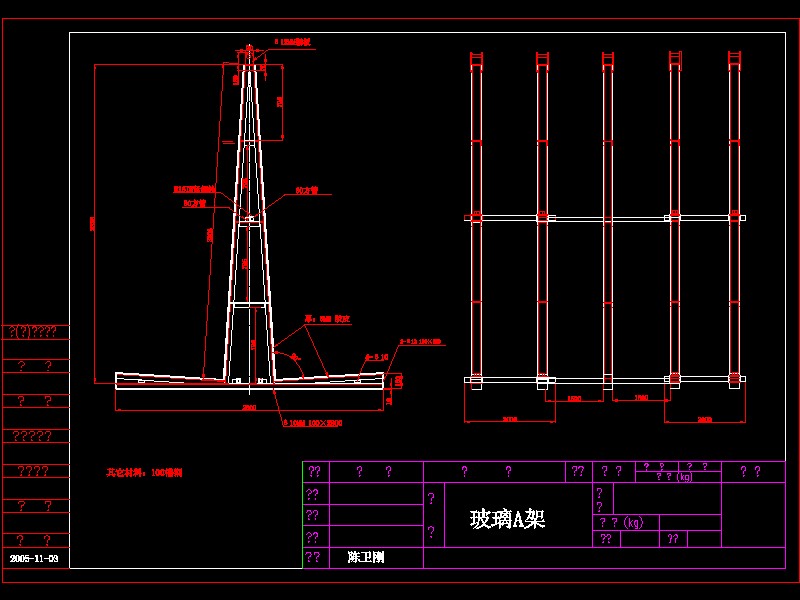800x600 pixels.
Task: Click the drawing title "玻璃A架"
Action: (x=507, y=519)
